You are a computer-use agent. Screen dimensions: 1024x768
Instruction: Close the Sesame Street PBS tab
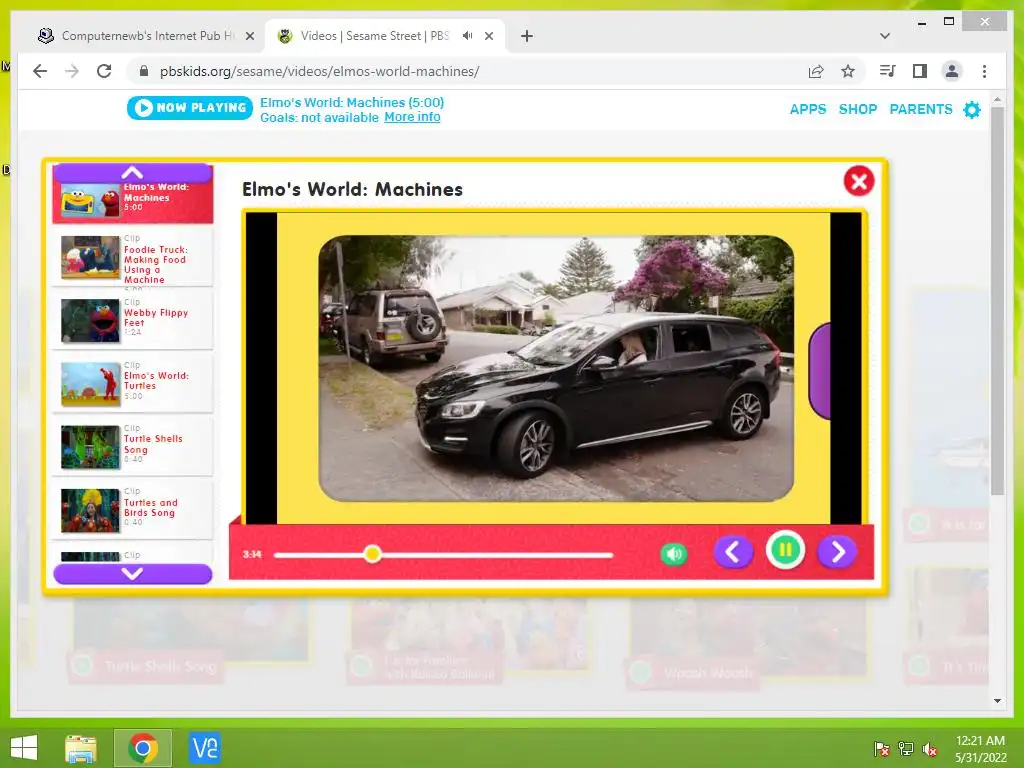[x=488, y=36]
